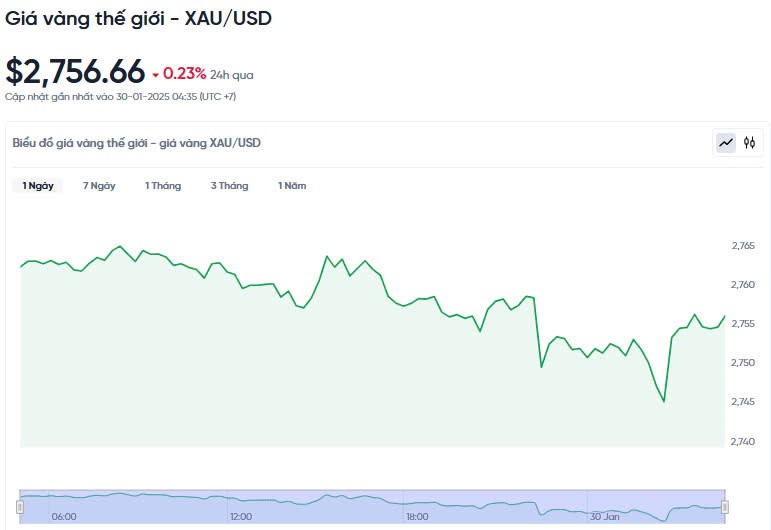Click the 0.23% change percentage
The width and height of the screenshot is (771, 530).
pos(185,73)
